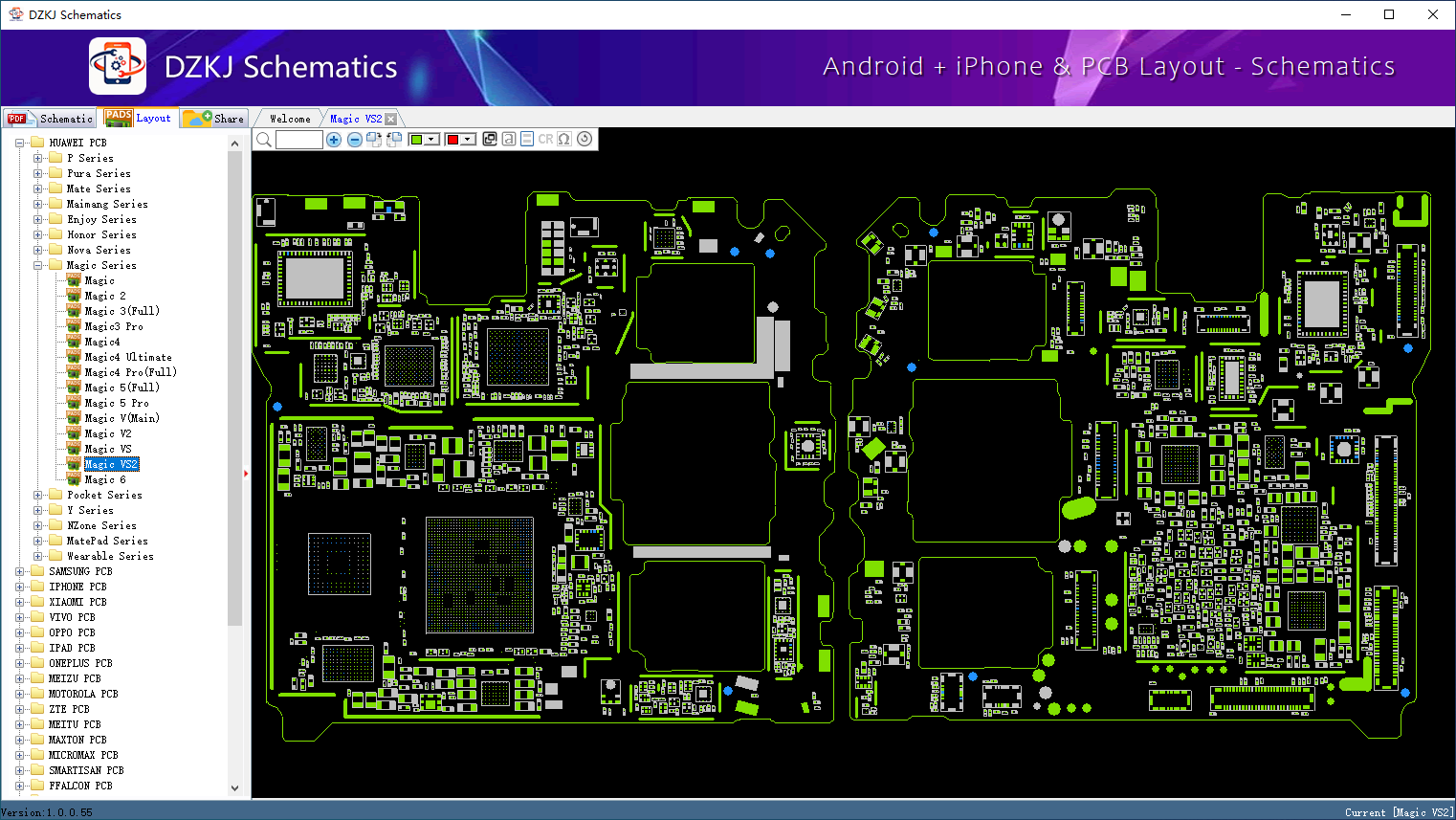
Task: Click the circular reset arrow toolbar icon
Action: [x=585, y=139]
